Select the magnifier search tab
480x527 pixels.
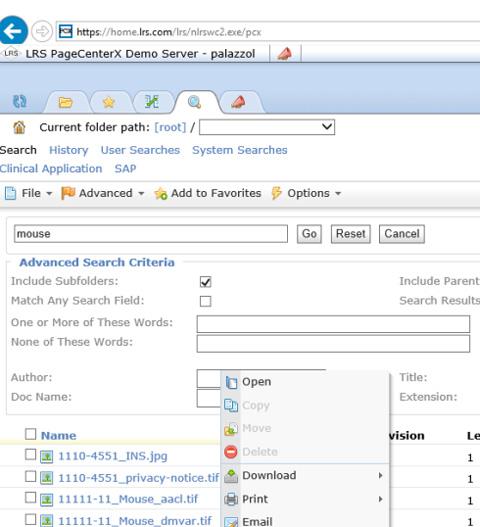pyautogui.click(x=195, y=102)
